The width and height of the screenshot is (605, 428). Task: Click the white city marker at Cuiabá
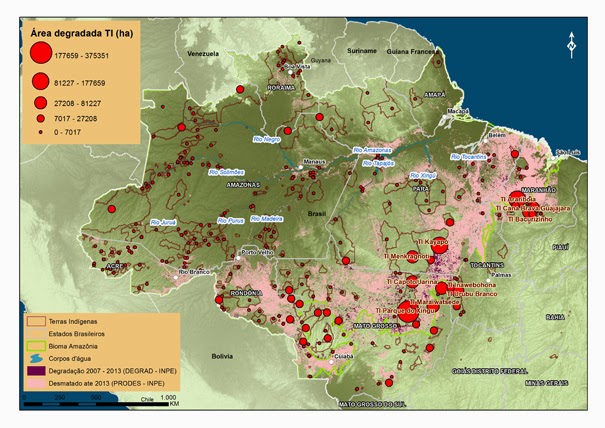tap(331, 362)
